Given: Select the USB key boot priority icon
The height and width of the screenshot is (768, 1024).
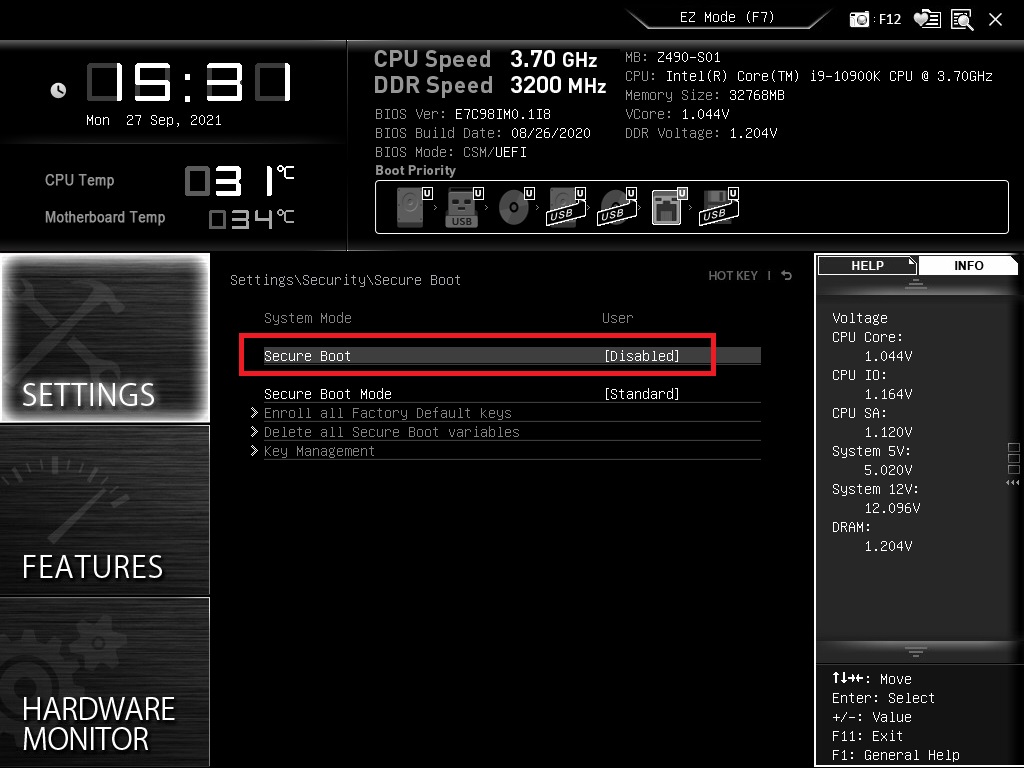Looking at the screenshot, I should coord(464,207).
